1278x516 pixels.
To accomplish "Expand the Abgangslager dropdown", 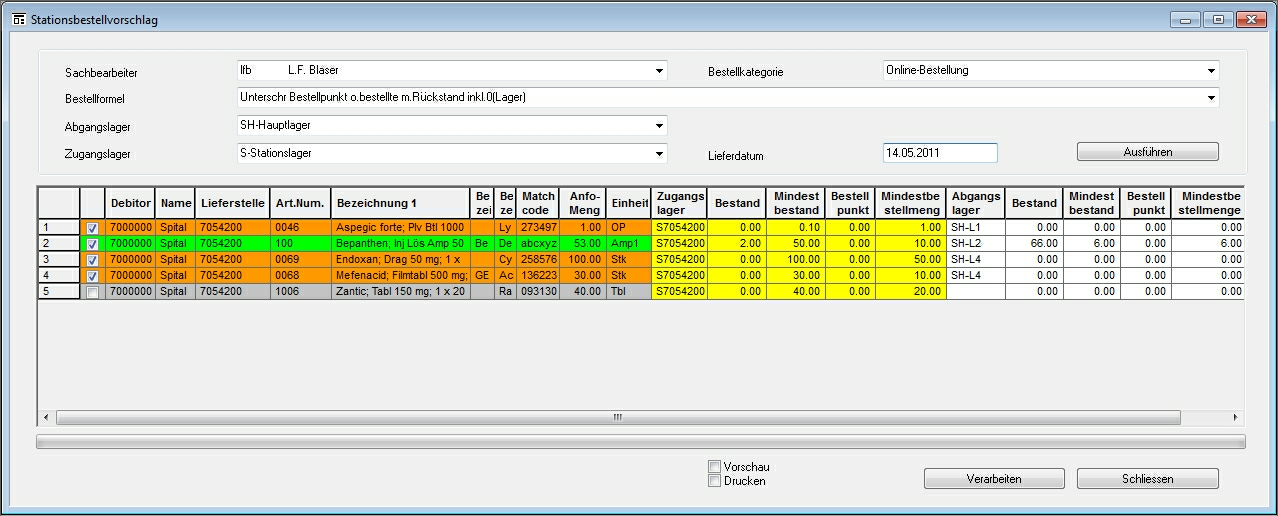I will [x=659, y=126].
